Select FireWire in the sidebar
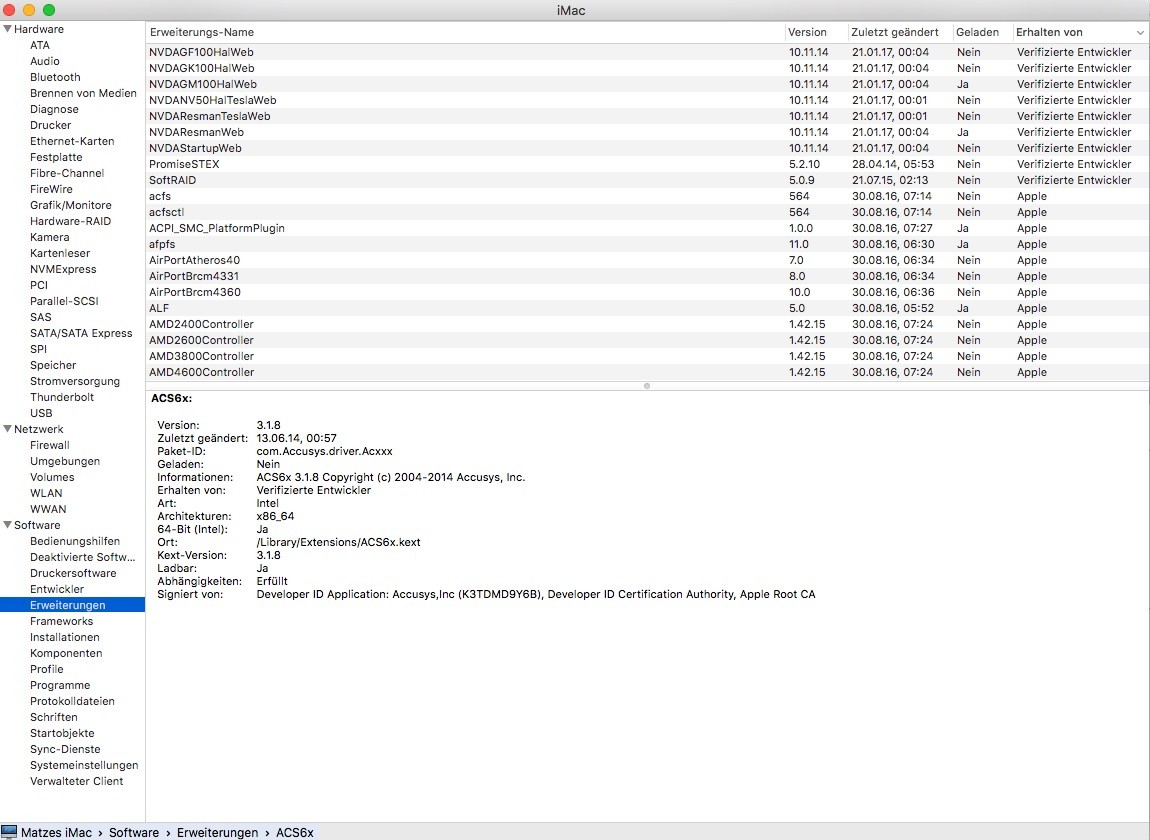The height and width of the screenshot is (840, 1150). (51, 189)
